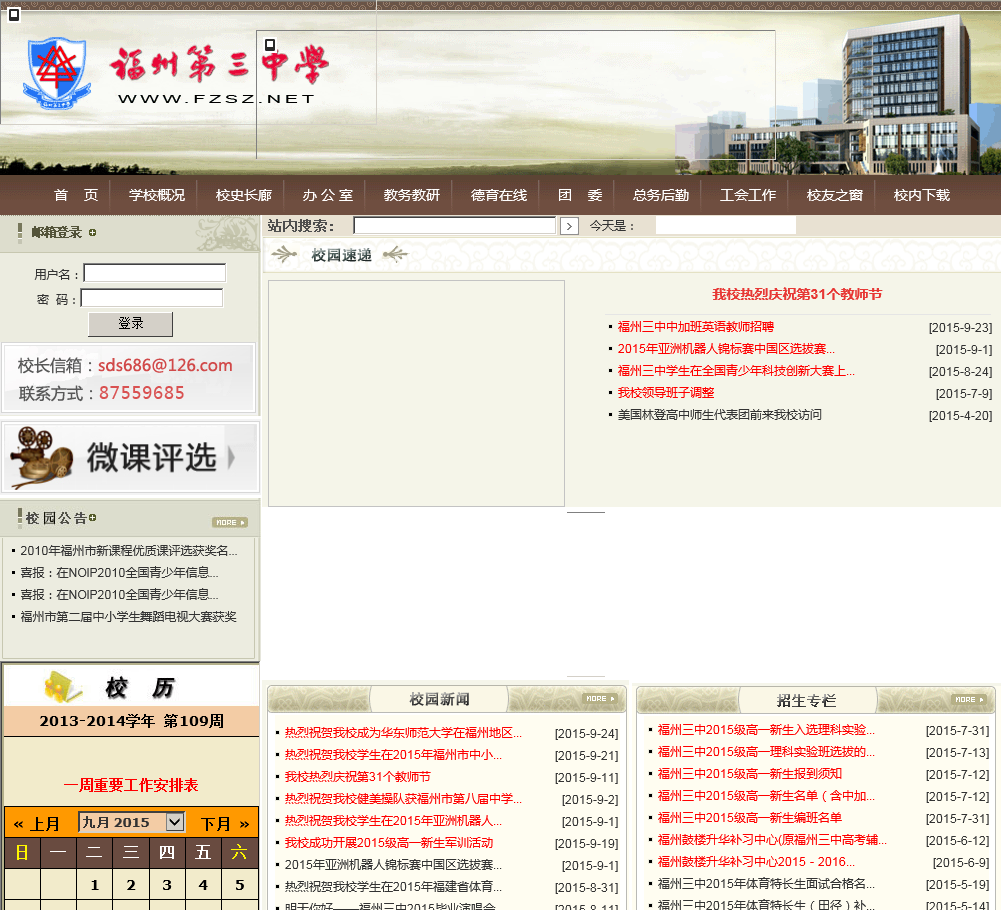Open 总务后勤 menu item

coord(661,195)
